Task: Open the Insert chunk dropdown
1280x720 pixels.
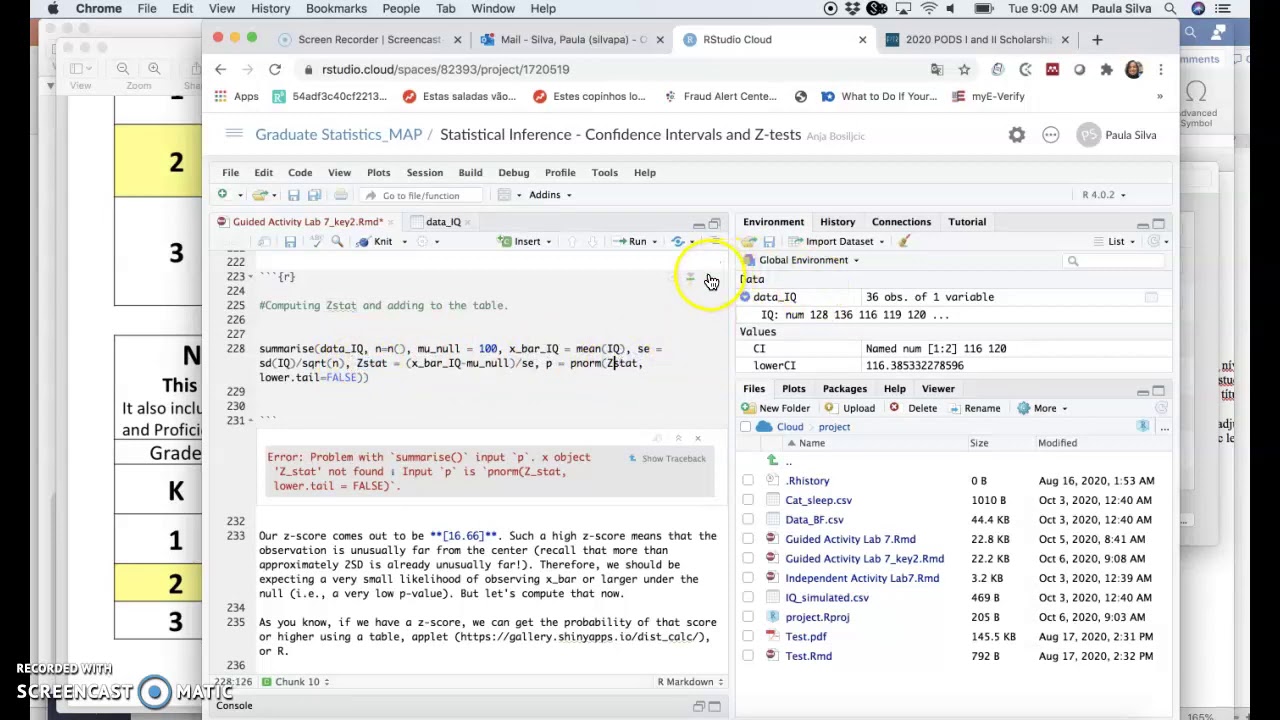Action: [x=527, y=241]
